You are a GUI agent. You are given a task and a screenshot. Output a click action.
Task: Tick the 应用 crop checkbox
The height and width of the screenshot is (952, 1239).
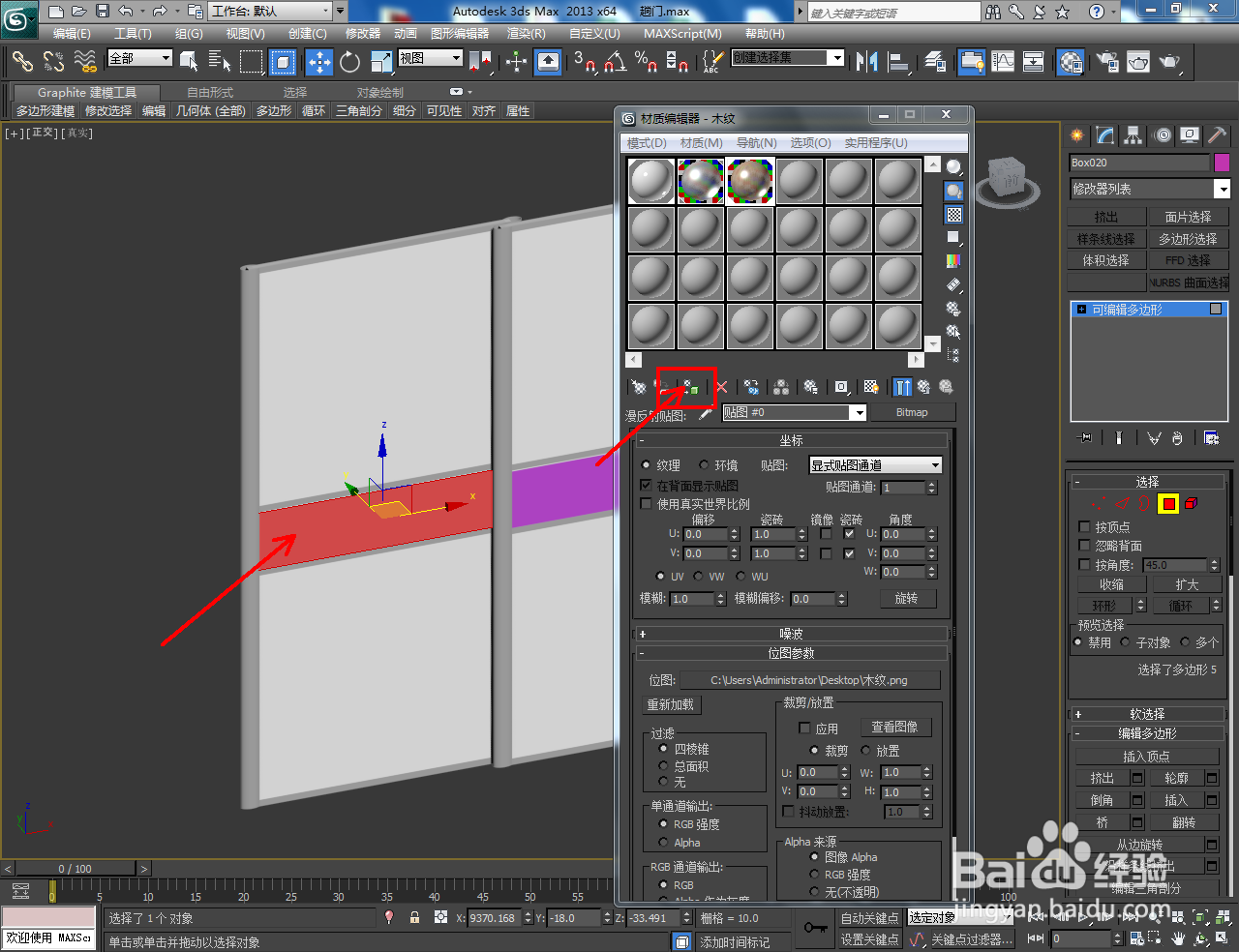coord(804,729)
